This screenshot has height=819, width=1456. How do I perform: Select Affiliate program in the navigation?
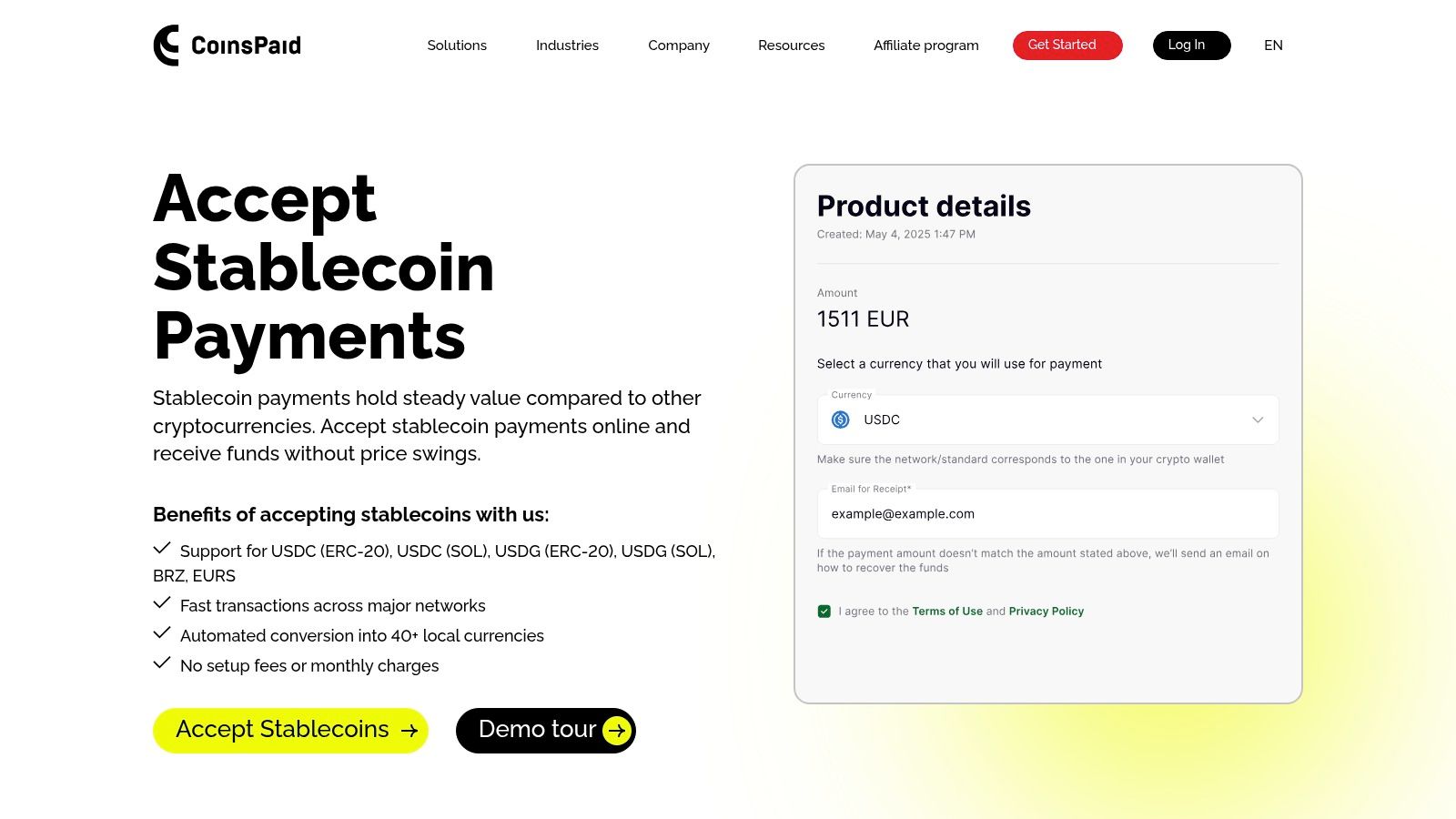[925, 45]
